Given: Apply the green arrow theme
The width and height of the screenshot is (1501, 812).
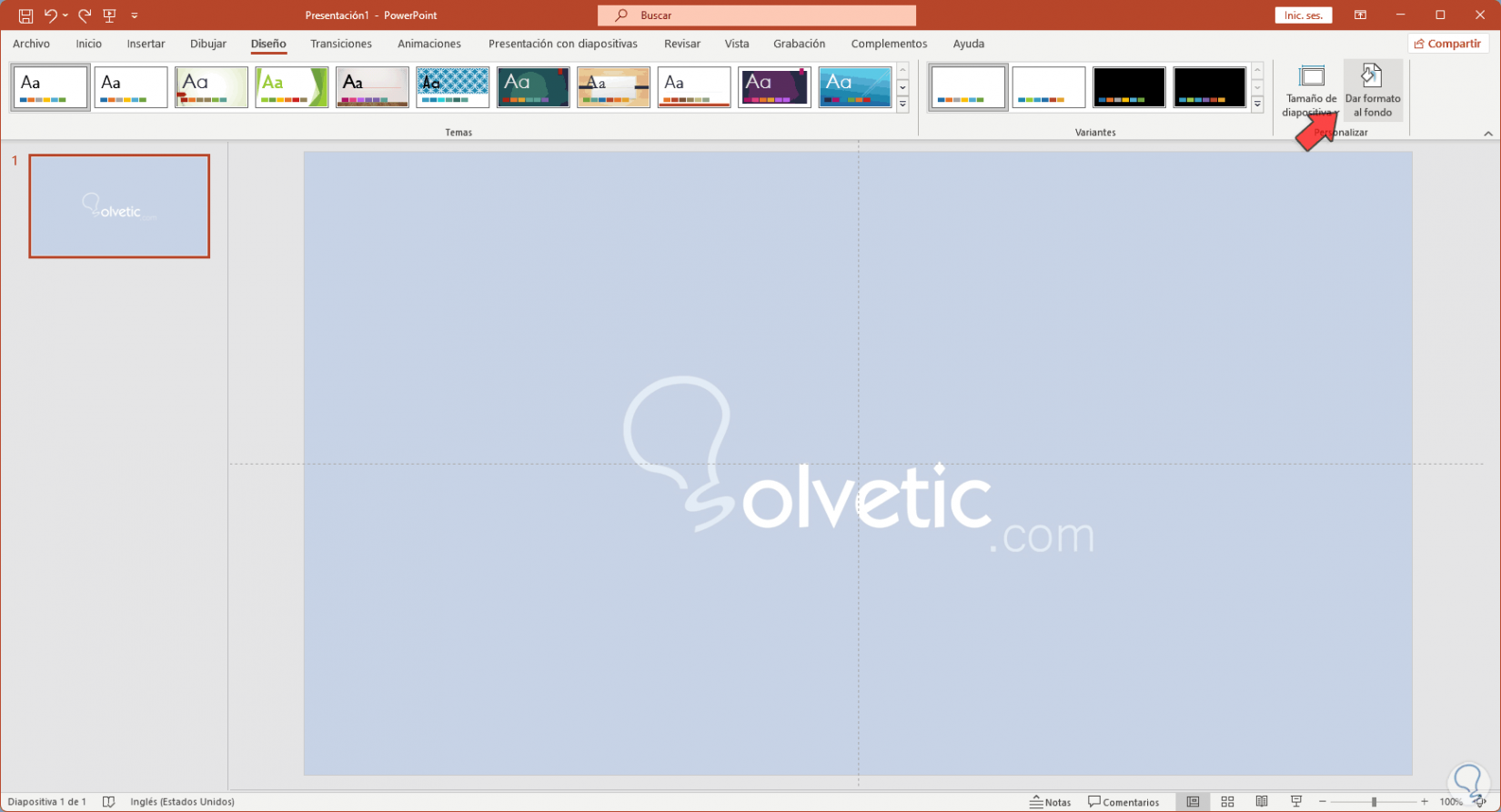Looking at the screenshot, I should click(292, 87).
